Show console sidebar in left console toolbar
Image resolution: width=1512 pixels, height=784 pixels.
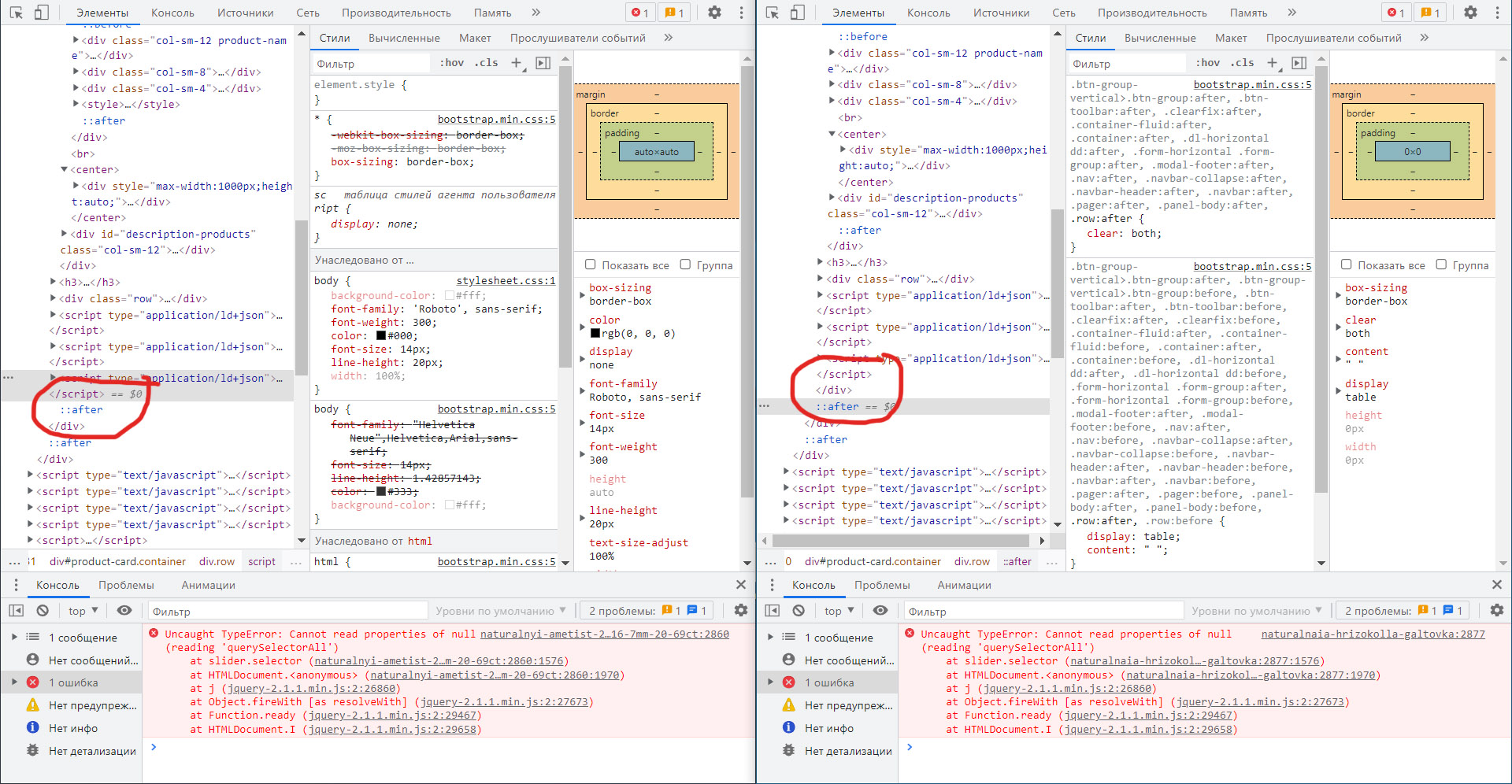17,611
